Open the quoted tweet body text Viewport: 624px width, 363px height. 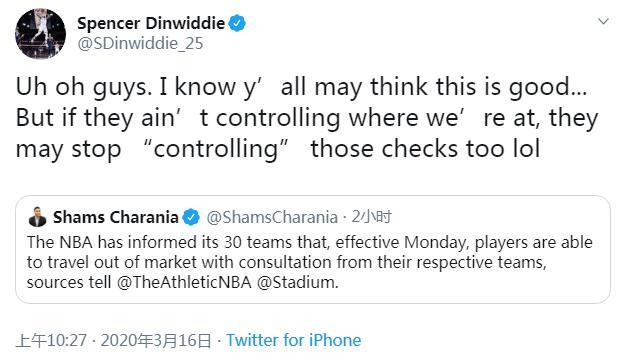tap(310, 262)
